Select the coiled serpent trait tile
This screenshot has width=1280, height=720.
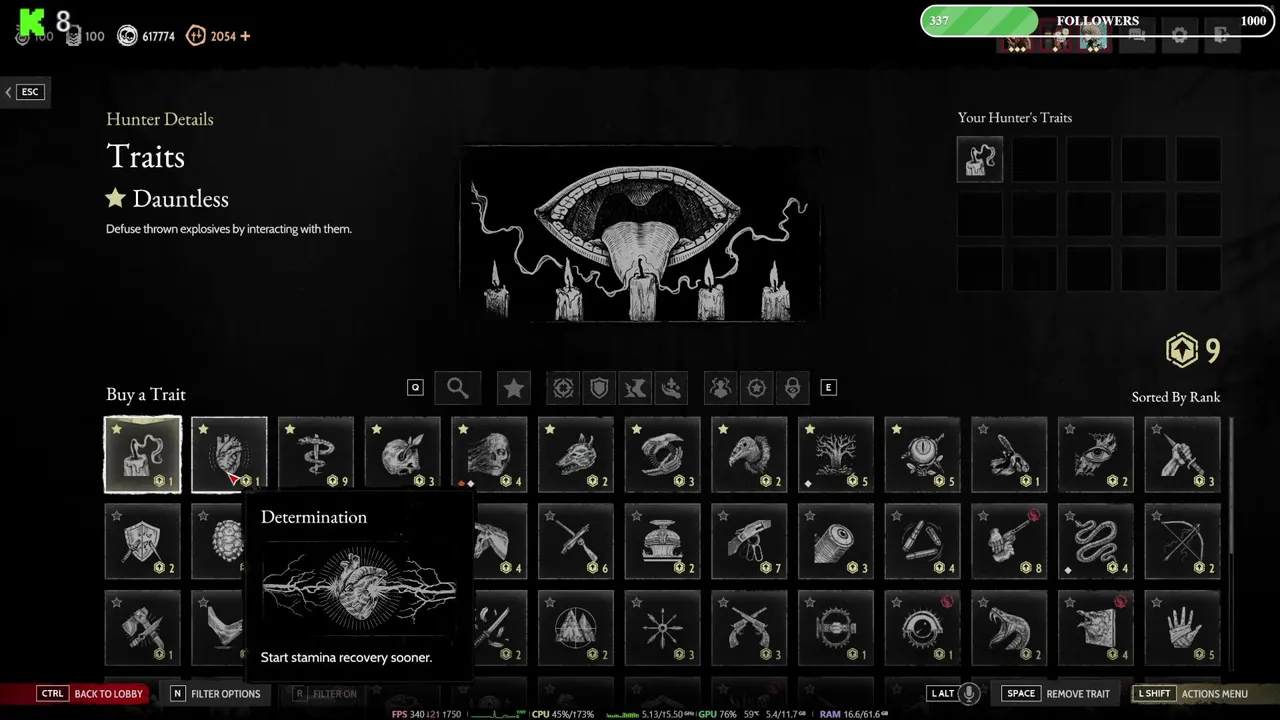pos(1096,541)
